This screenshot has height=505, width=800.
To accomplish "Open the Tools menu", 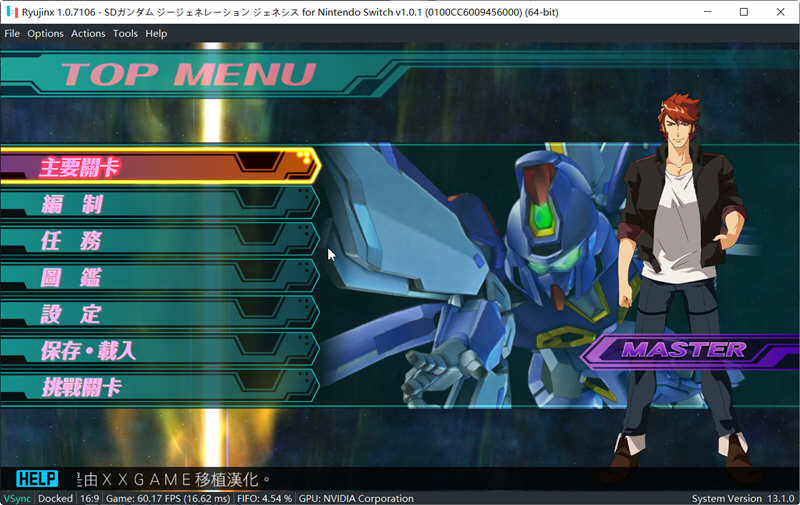I will point(126,34).
